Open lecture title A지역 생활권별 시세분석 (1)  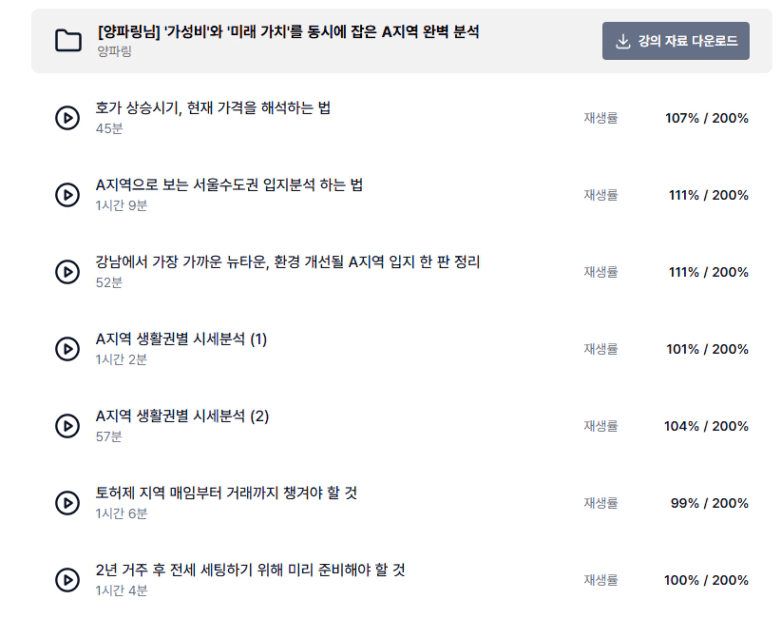(x=181, y=339)
